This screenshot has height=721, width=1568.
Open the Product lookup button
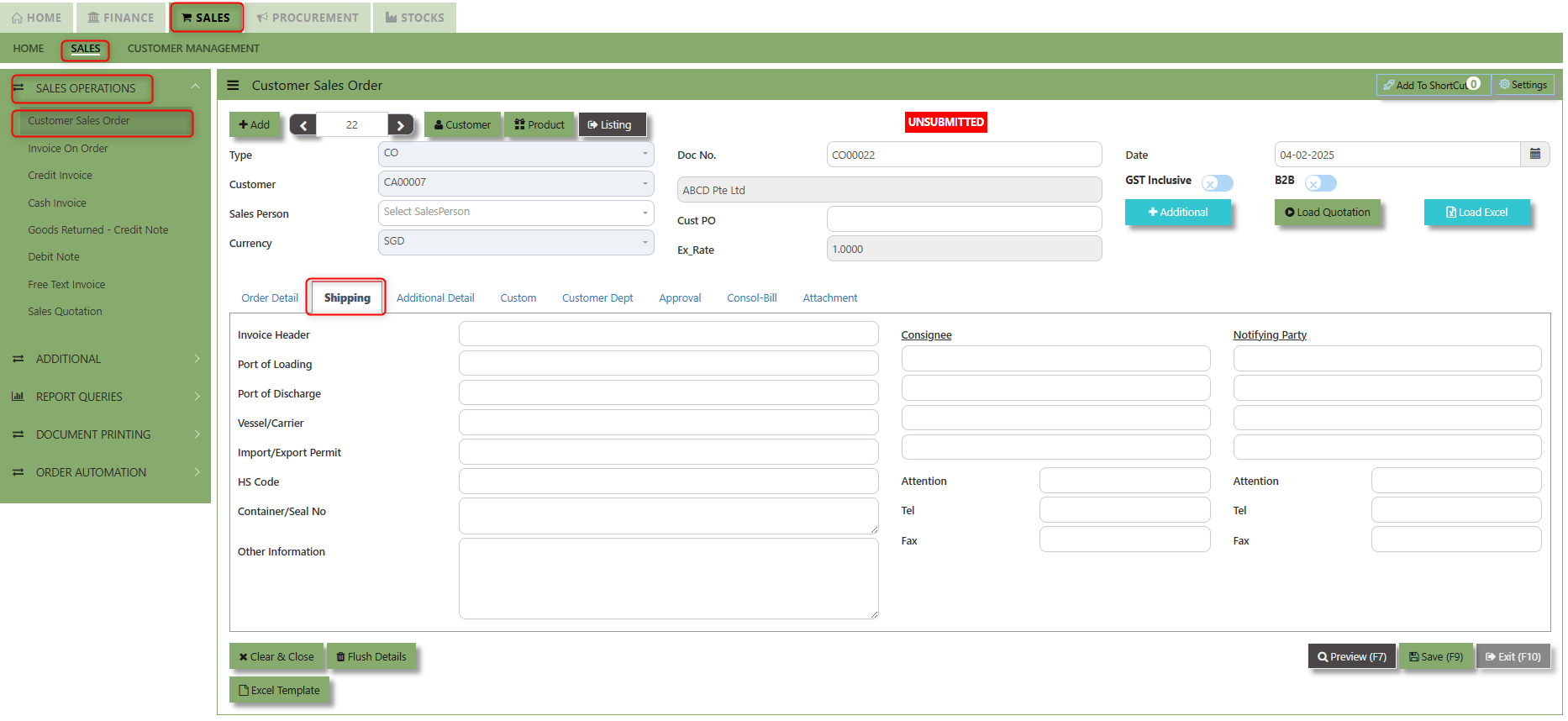pos(539,125)
